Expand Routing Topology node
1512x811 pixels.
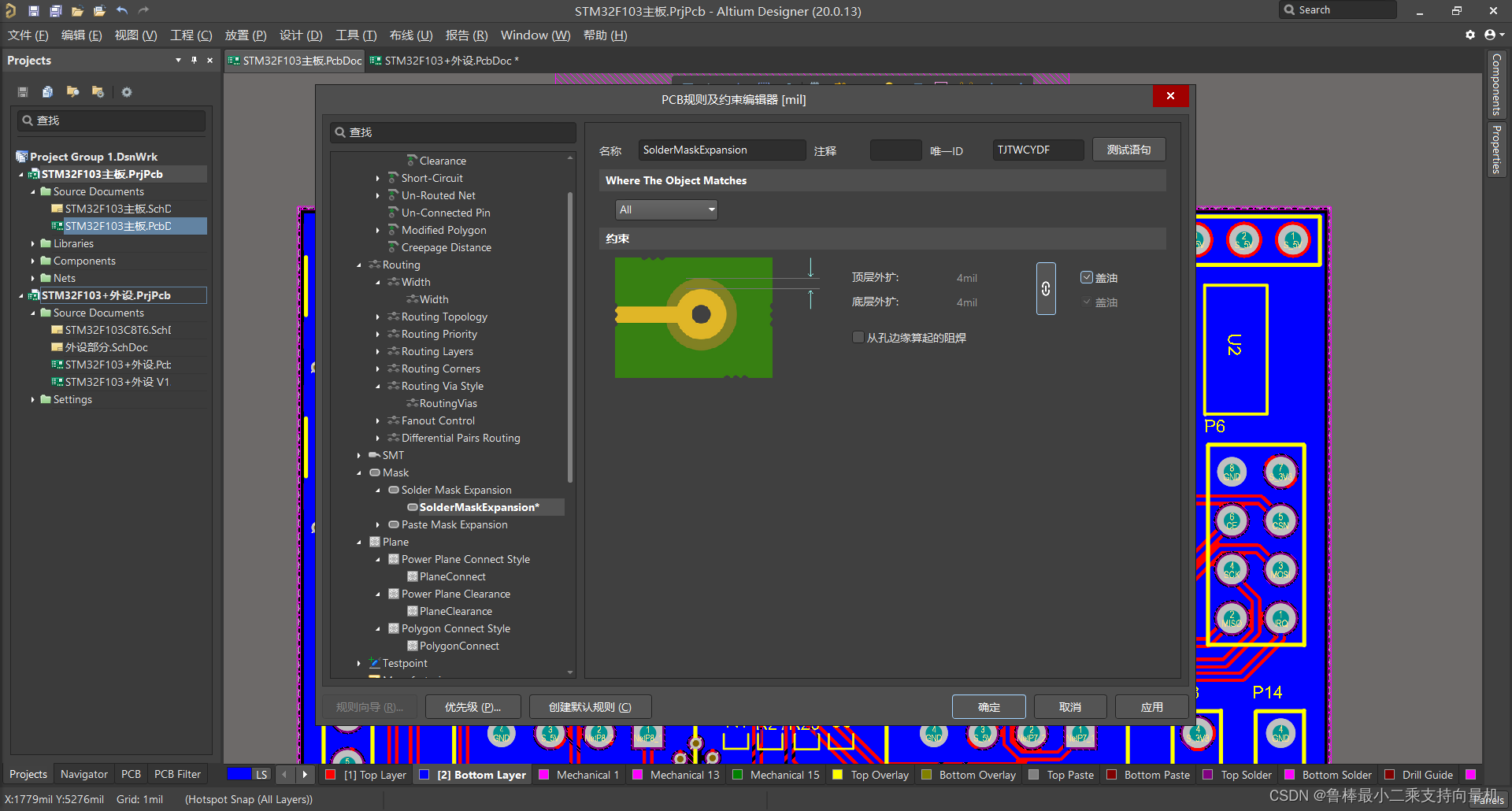(378, 317)
